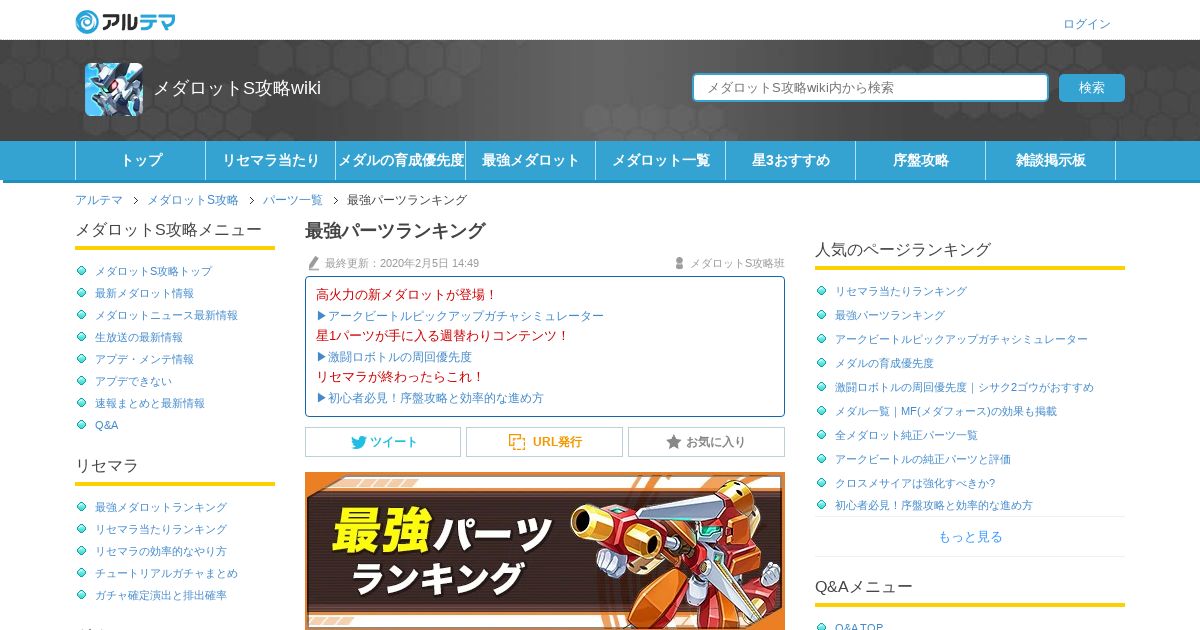Open メダル一覧｜MF(メダフォース) in the ranking
This screenshot has width=1200, height=630.
click(946, 411)
